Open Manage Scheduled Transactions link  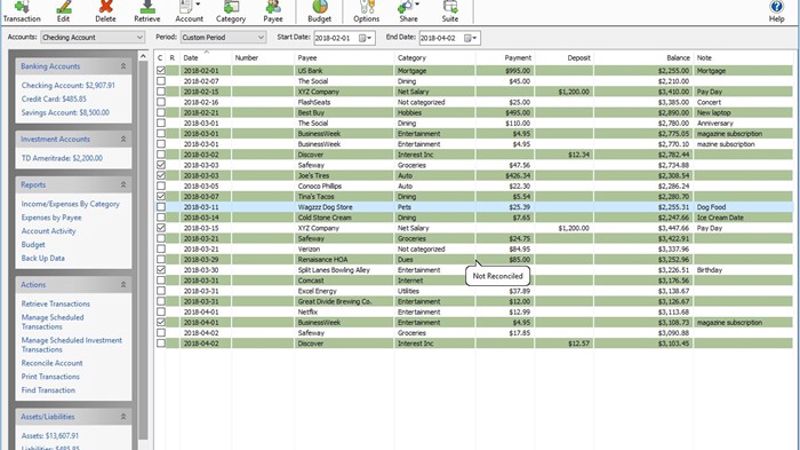point(53,322)
